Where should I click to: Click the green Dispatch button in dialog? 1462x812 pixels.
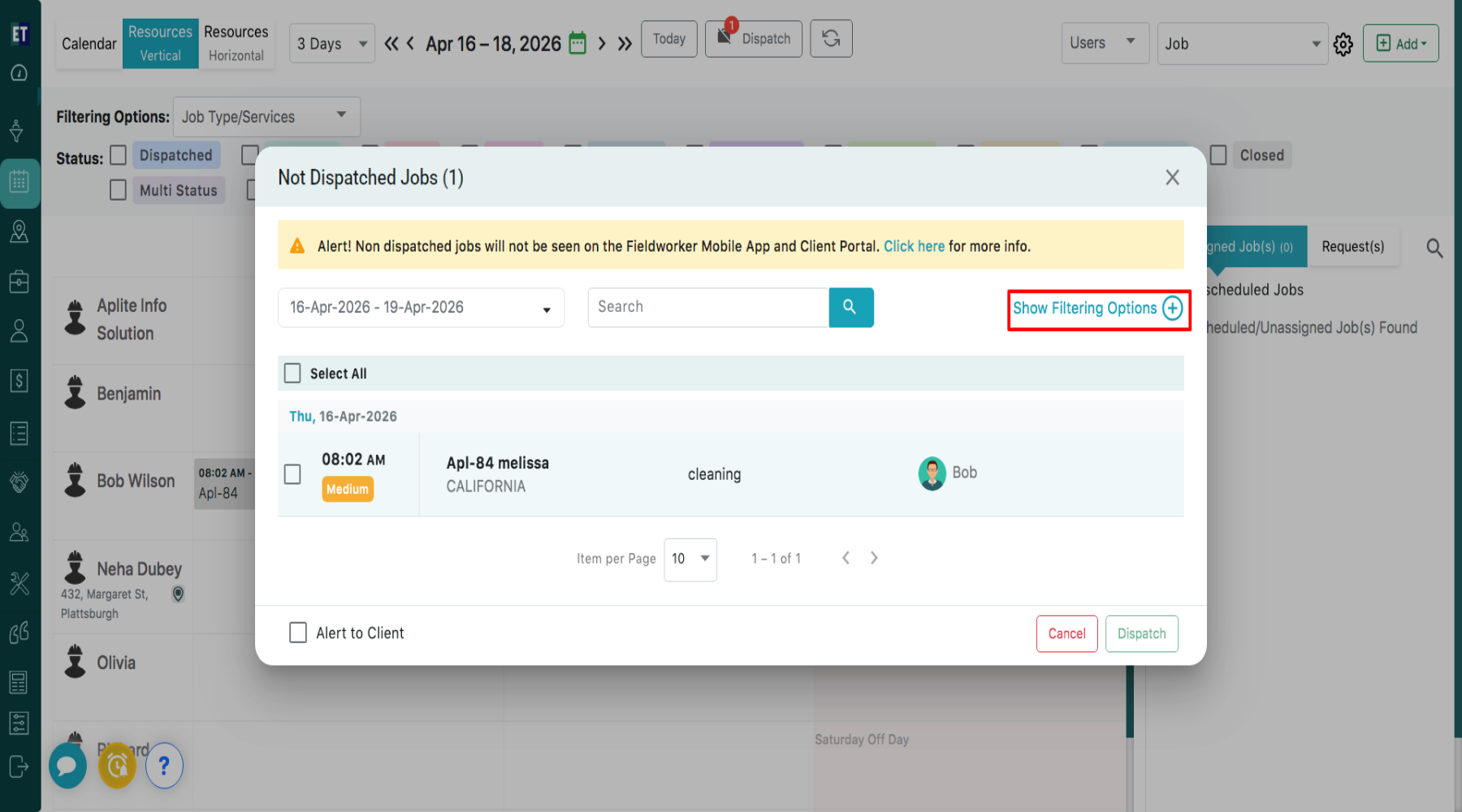1141,634
